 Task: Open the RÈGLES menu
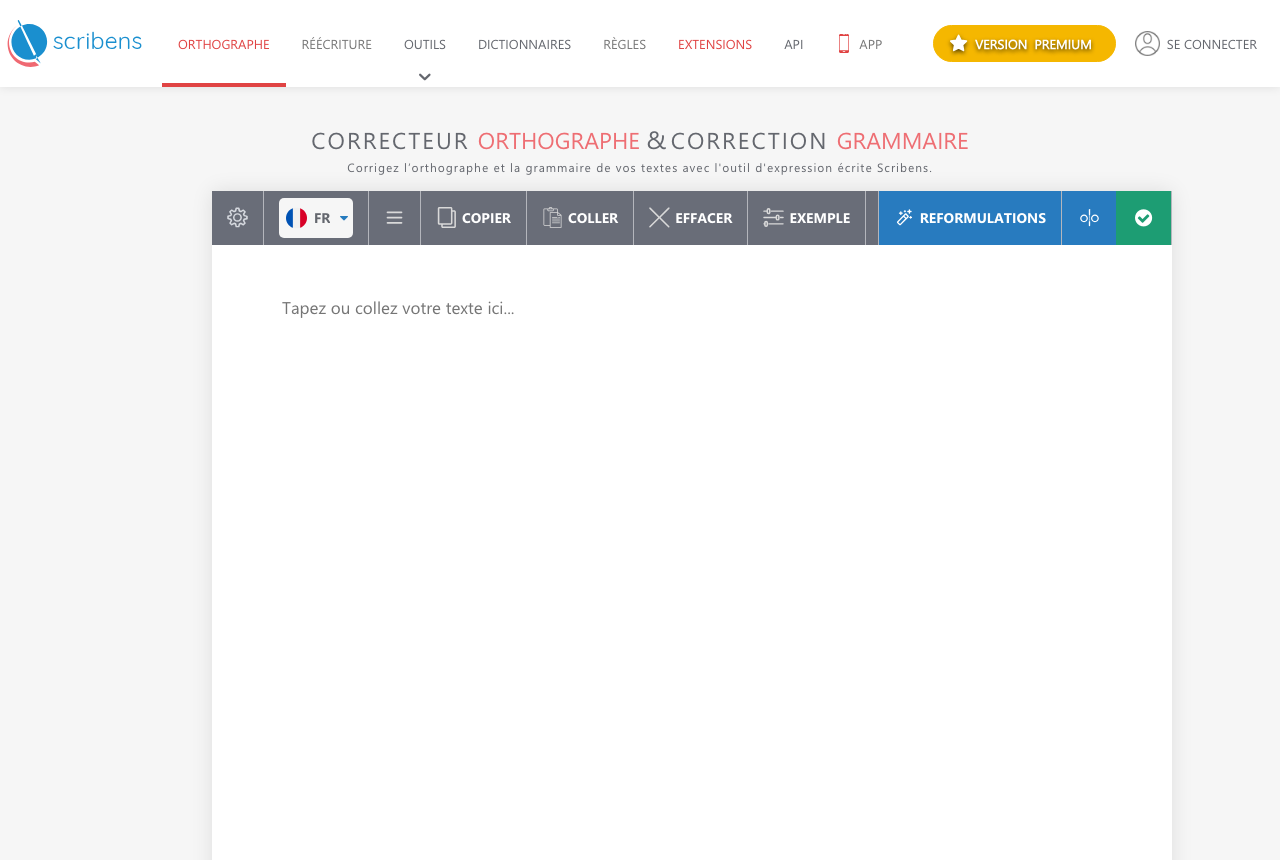625,44
